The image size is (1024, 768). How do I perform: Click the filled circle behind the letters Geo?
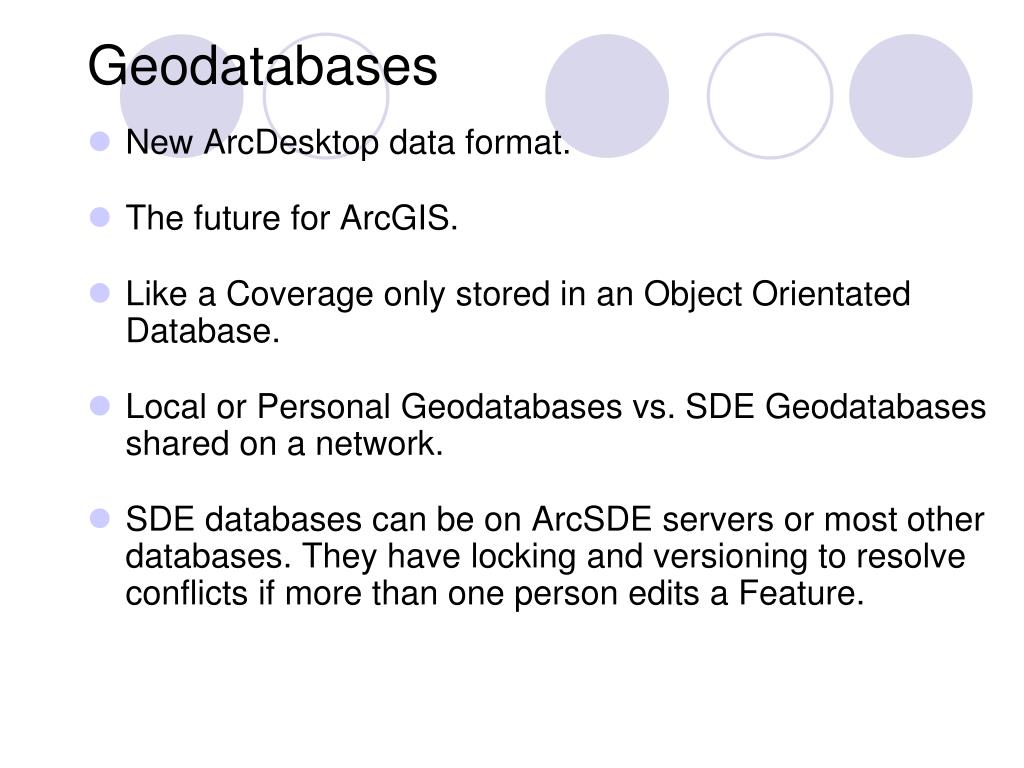click(x=182, y=96)
